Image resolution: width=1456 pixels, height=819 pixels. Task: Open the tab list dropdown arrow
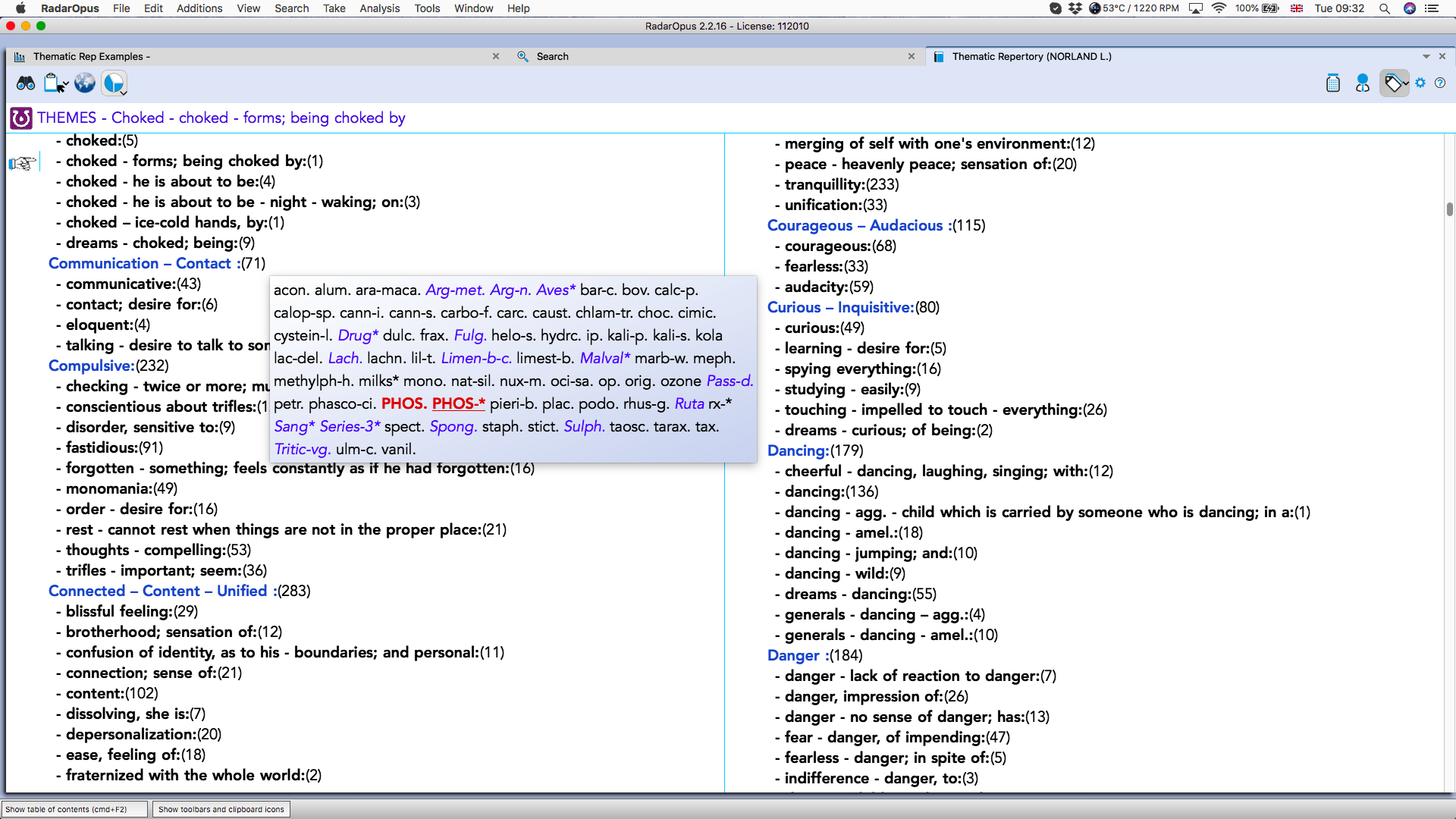(x=1426, y=57)
